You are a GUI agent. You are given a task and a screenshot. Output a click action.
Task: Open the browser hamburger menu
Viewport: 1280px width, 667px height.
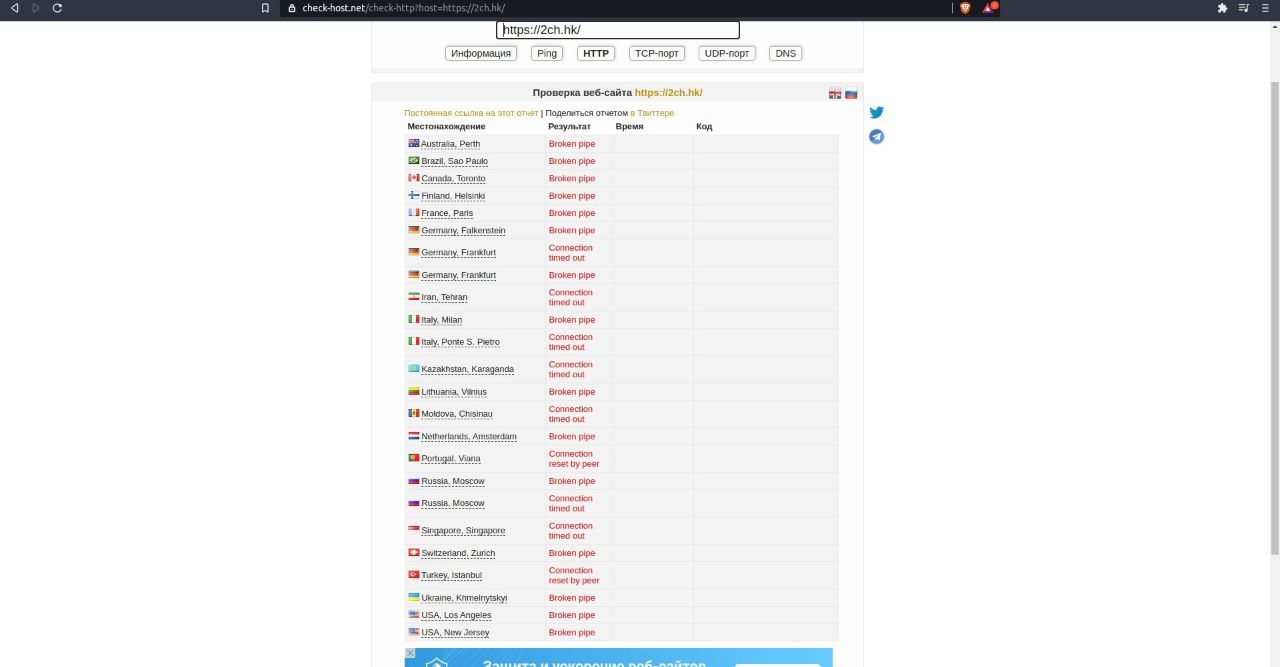pos(1265,7)
